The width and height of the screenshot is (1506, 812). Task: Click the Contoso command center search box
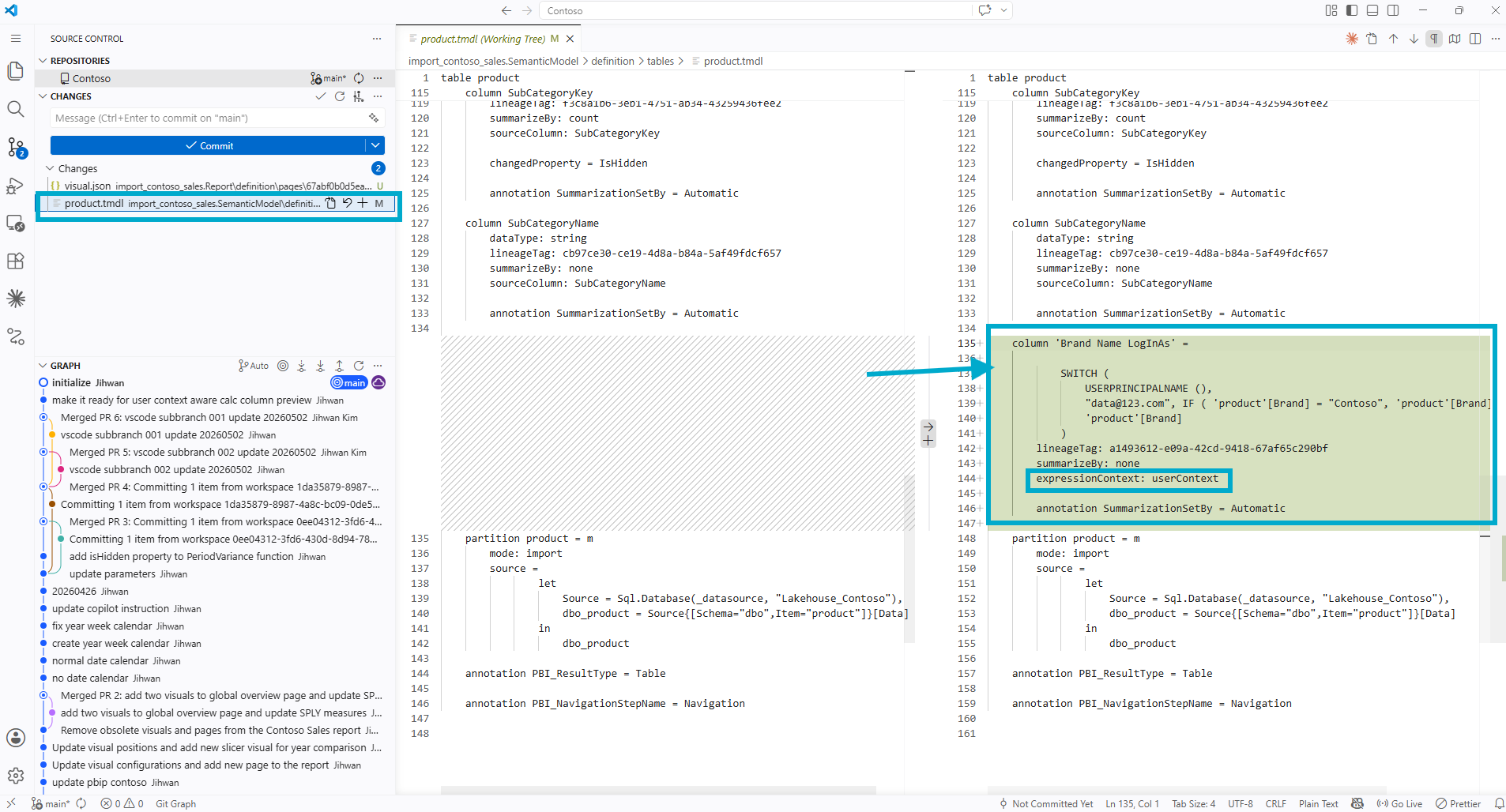point(757,10)
